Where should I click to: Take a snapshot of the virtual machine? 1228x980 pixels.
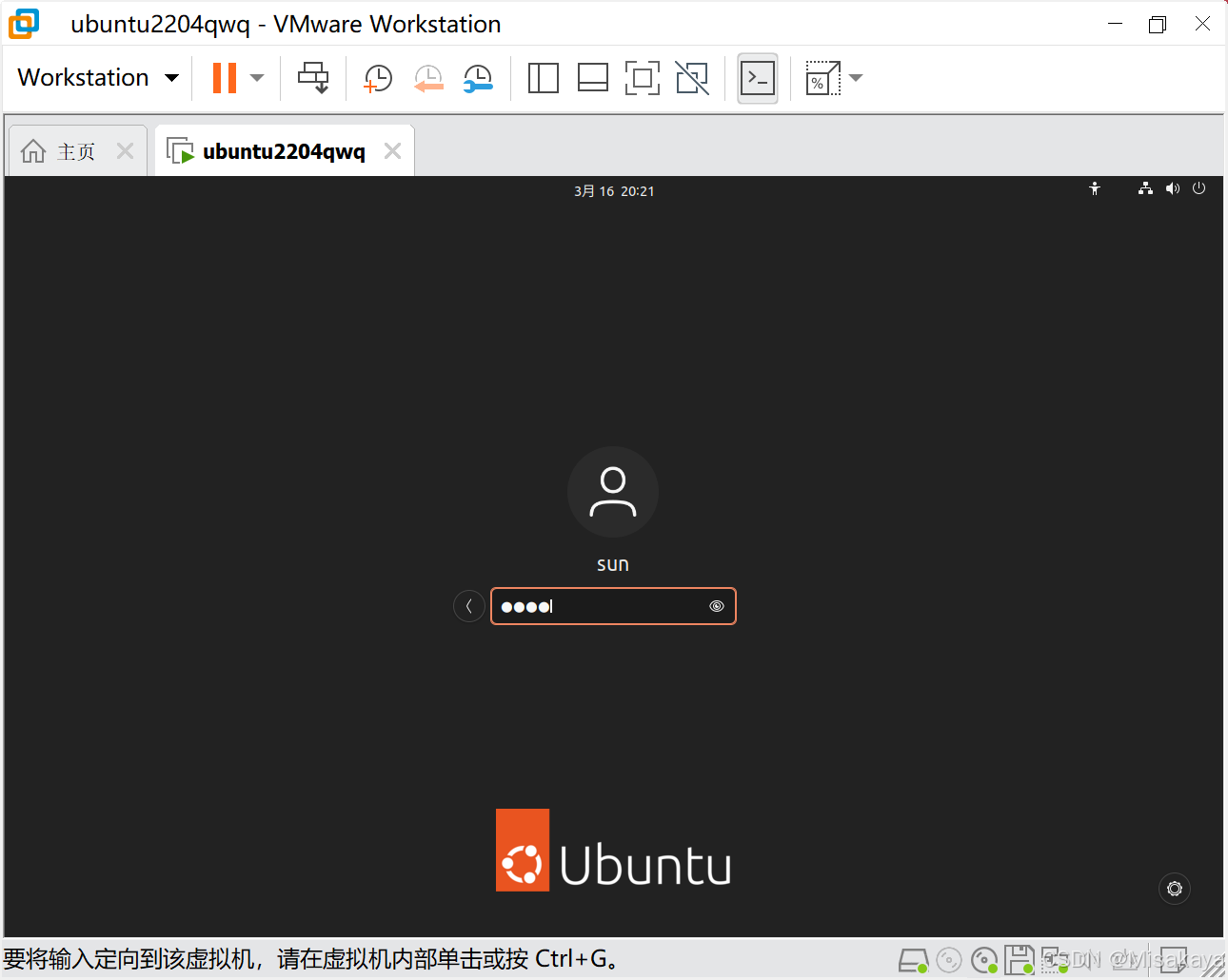[x=378, y=79]
